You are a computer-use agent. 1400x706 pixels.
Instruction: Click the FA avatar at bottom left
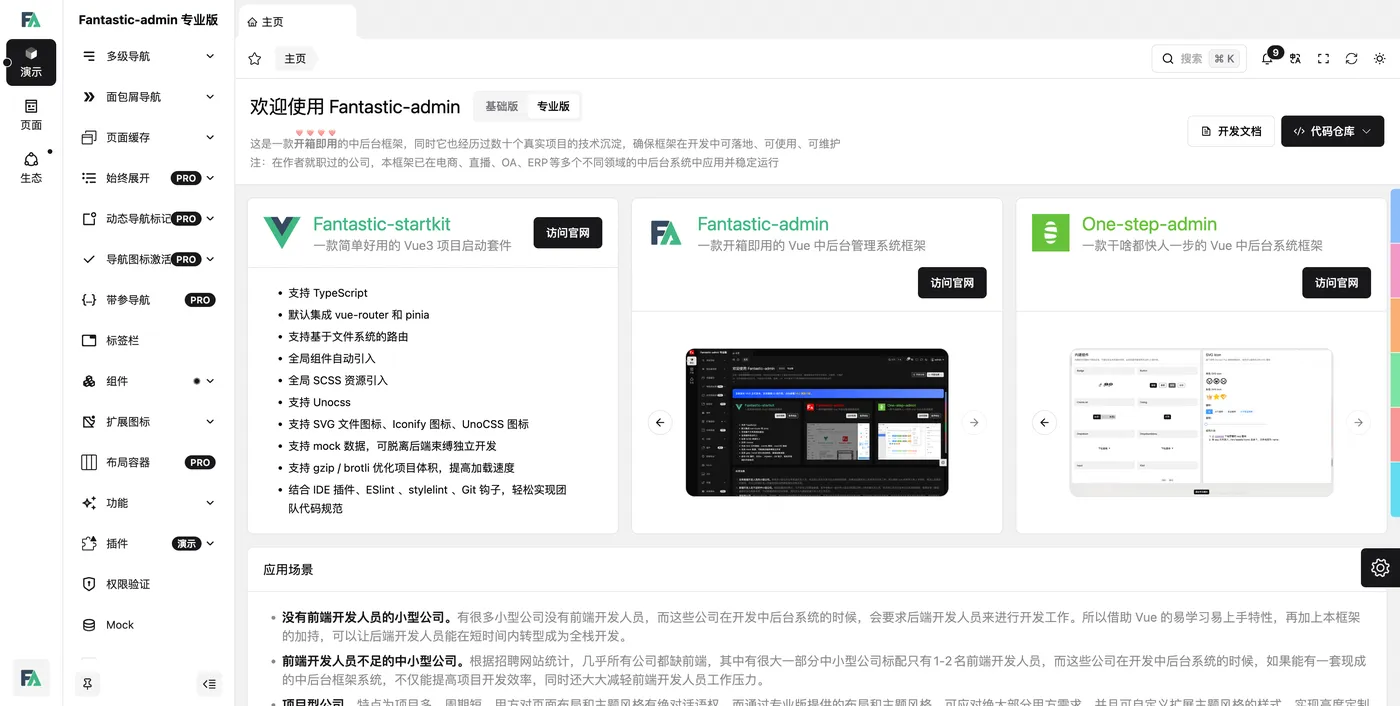click(x=31, y=679)
